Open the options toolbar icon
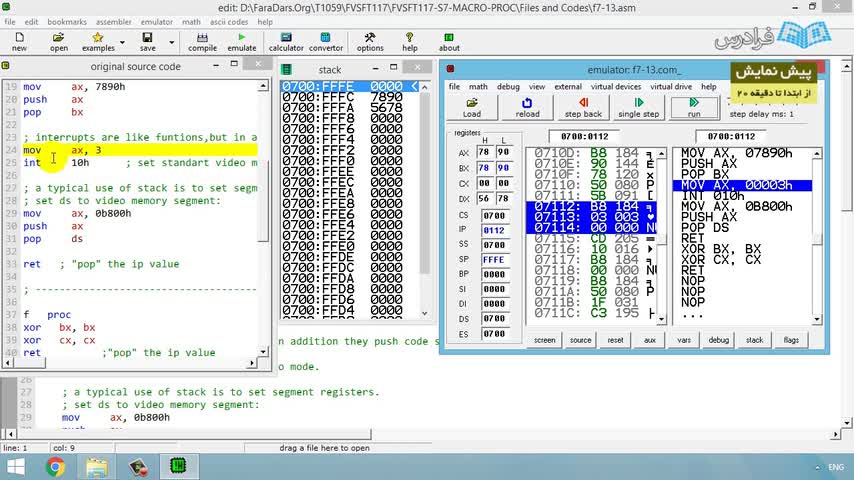 pos(370,42)
